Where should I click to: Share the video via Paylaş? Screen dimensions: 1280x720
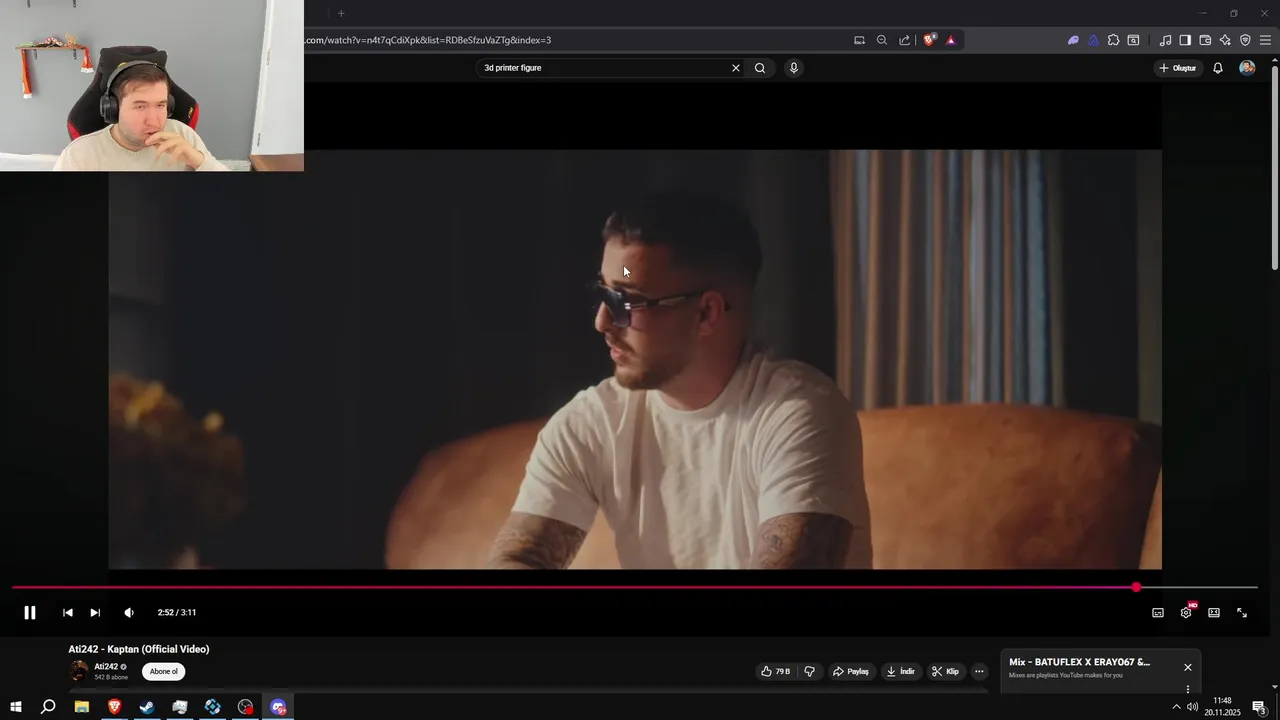pos(851,671)
